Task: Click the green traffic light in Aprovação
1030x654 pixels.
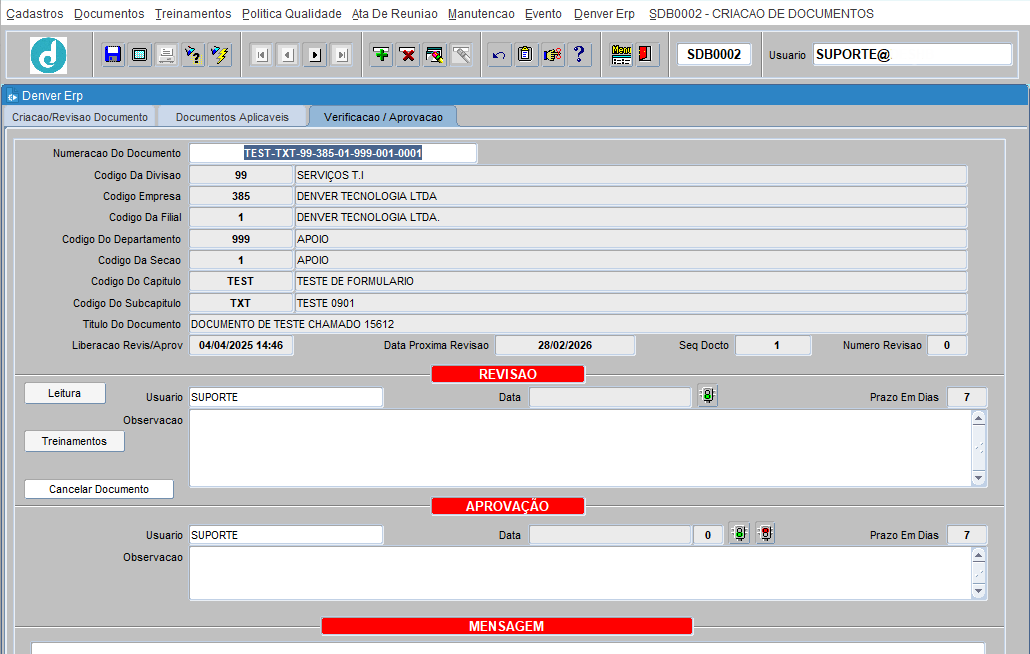Action: click(740, 533)
